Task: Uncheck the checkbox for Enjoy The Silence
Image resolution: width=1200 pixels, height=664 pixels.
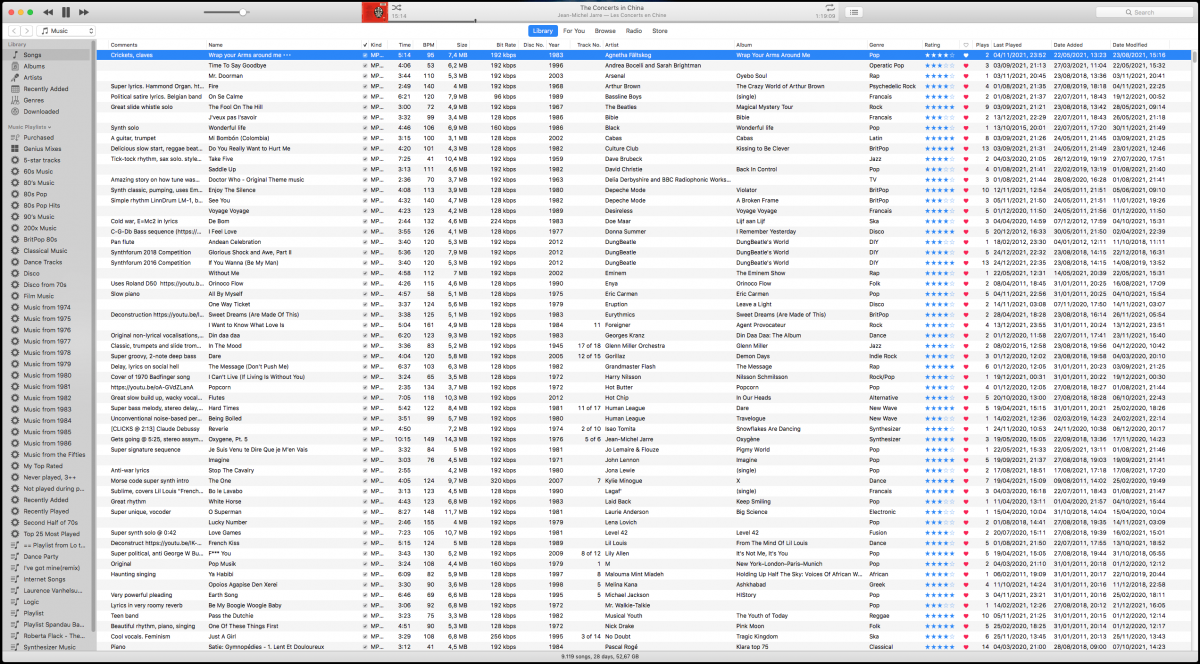Action: coord(366,190)
